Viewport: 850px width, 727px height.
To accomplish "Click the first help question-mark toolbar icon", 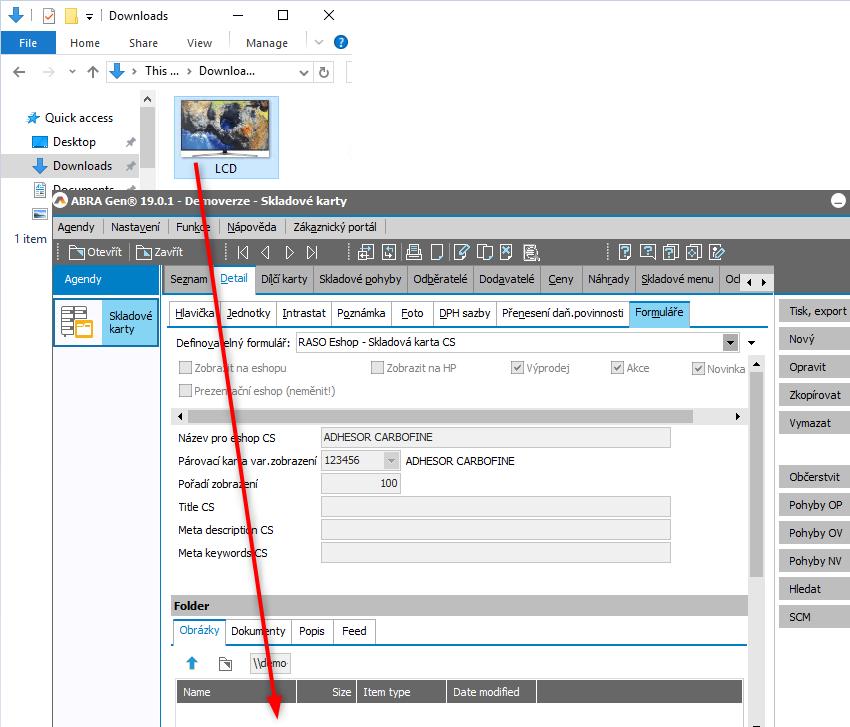I will tap(624, 252).
